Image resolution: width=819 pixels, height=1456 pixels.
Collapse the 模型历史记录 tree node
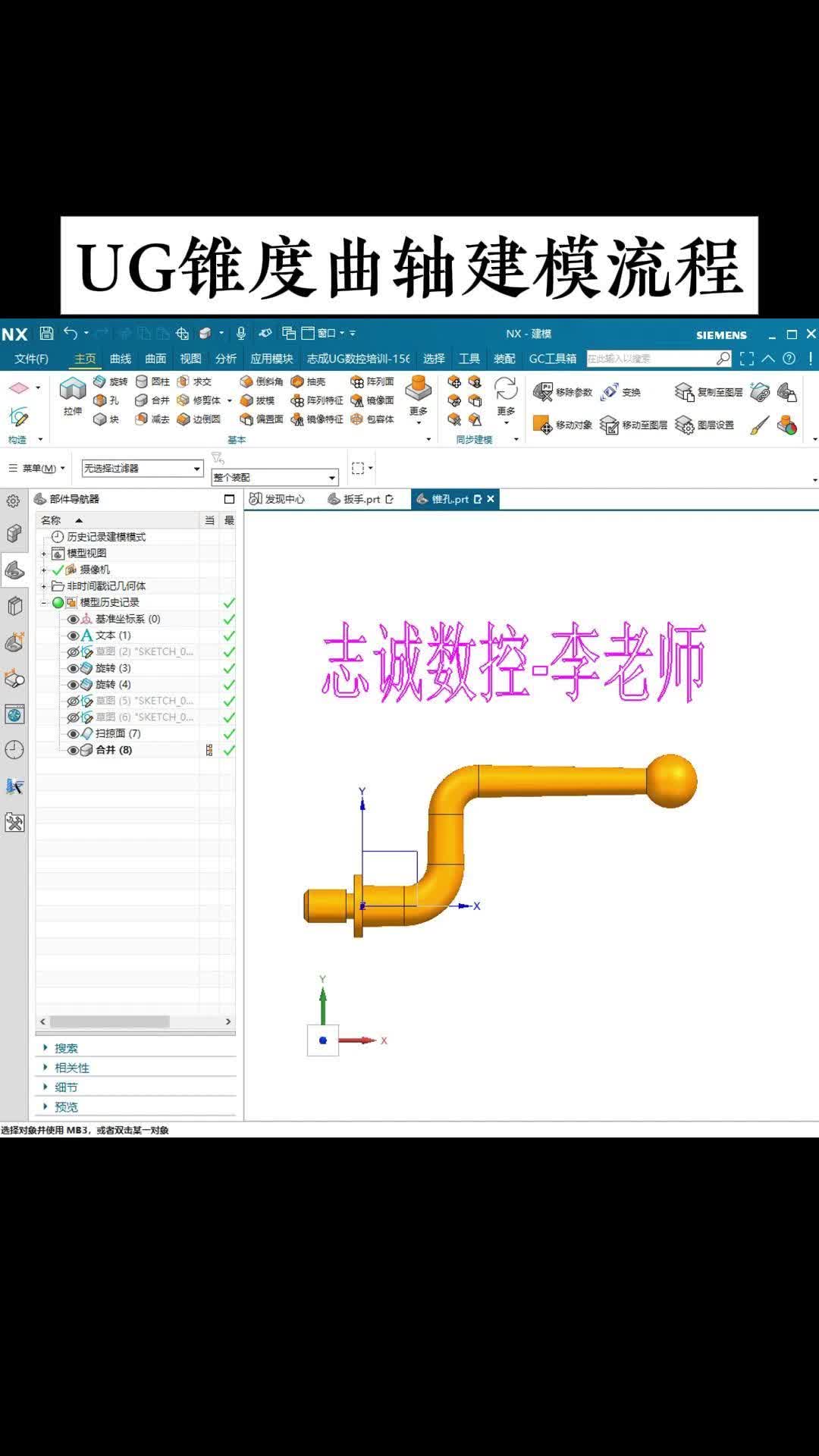44,603
